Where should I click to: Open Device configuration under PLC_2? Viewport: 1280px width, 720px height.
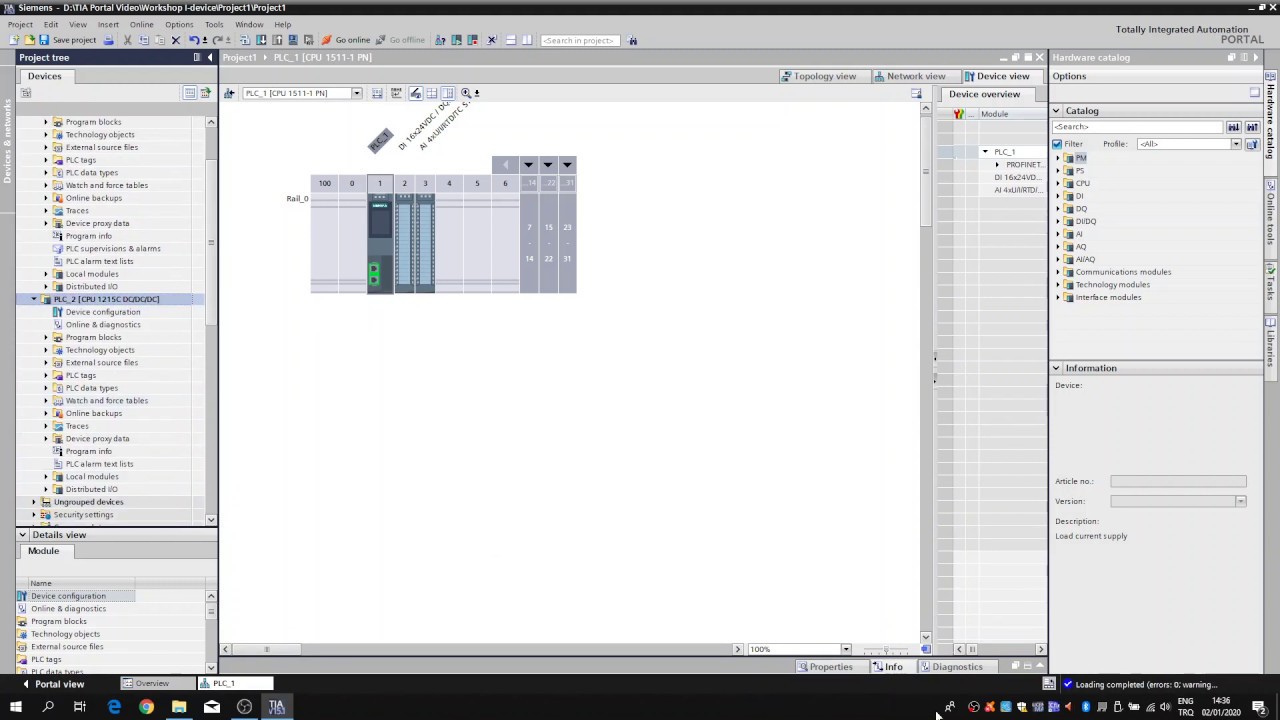point(103,312)
